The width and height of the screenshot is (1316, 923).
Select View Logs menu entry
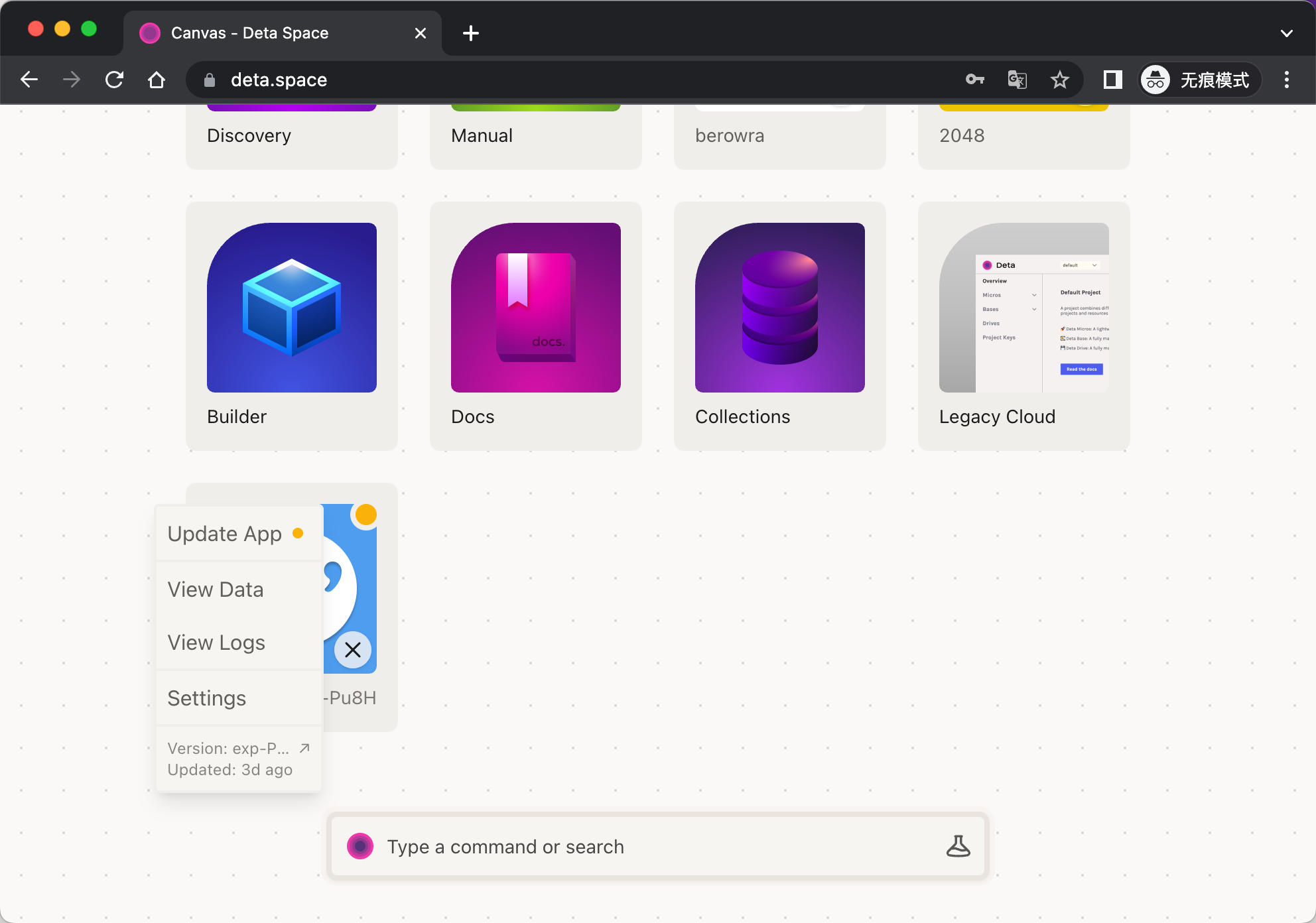(216, 643)
